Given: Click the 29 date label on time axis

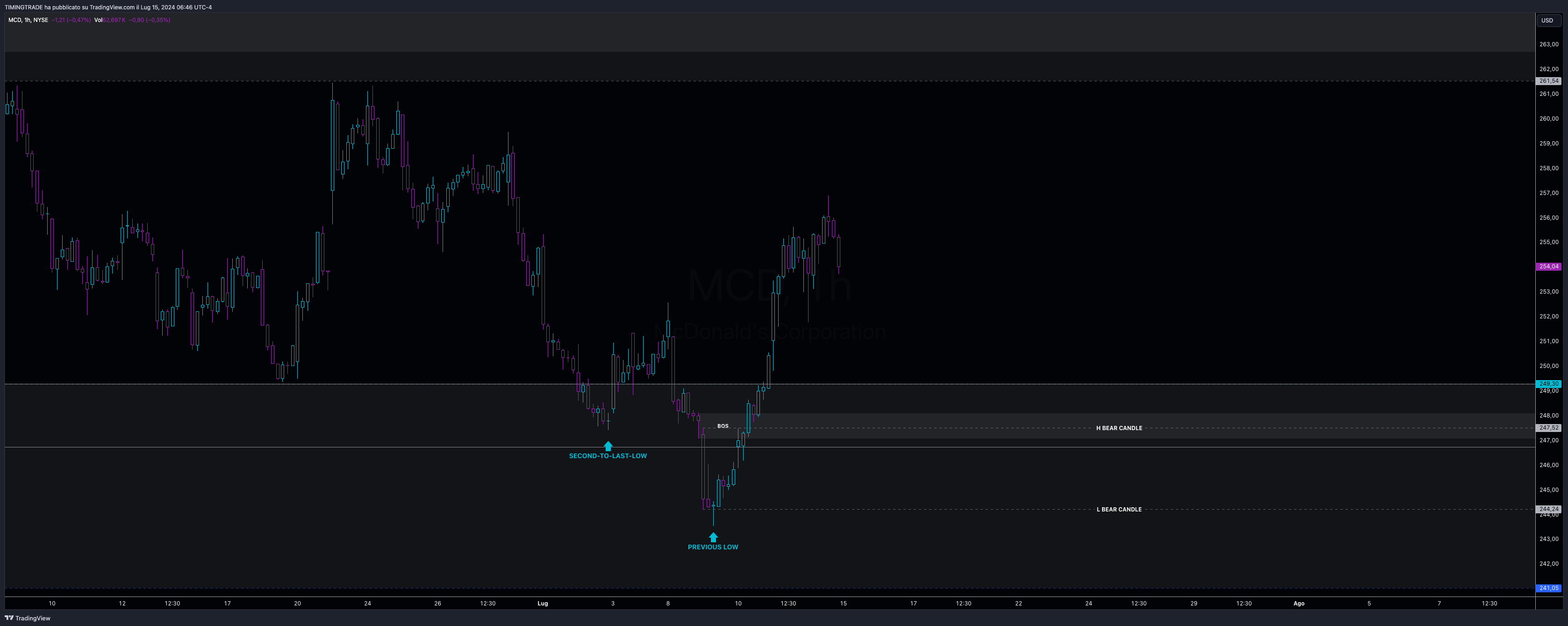Looking at the screenshot, I should pyautogui.click(x=1194, y=604).
